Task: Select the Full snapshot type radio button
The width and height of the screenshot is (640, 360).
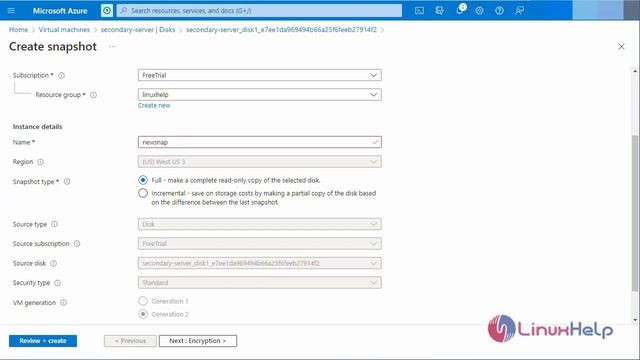Action: click(x=143, y=180)
